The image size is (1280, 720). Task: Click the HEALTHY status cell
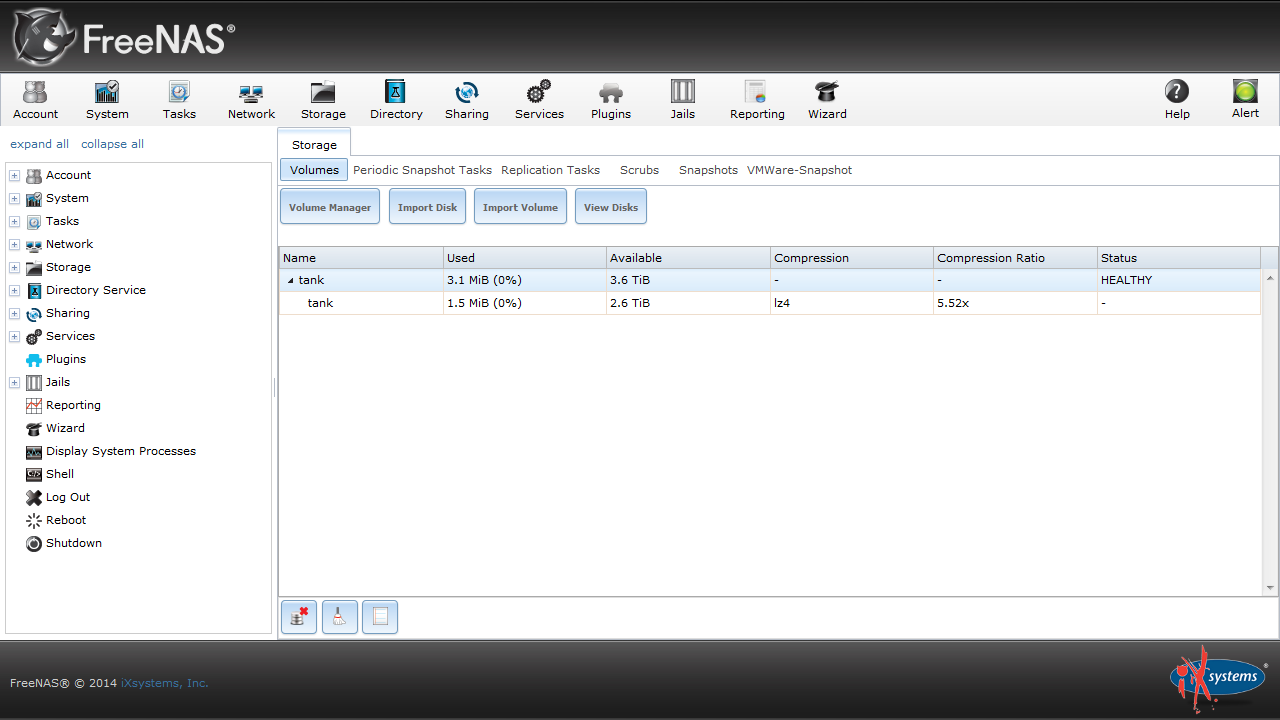(x=1179, y=280)
